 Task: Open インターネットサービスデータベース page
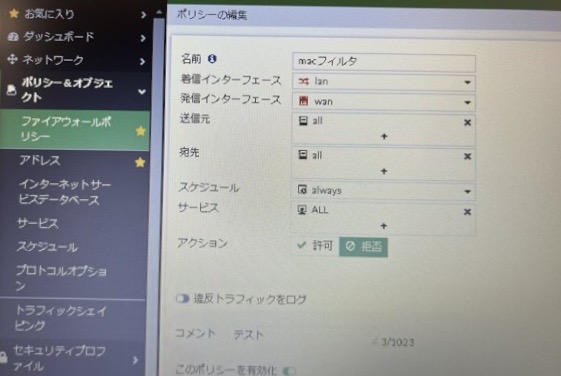point(64,192)
